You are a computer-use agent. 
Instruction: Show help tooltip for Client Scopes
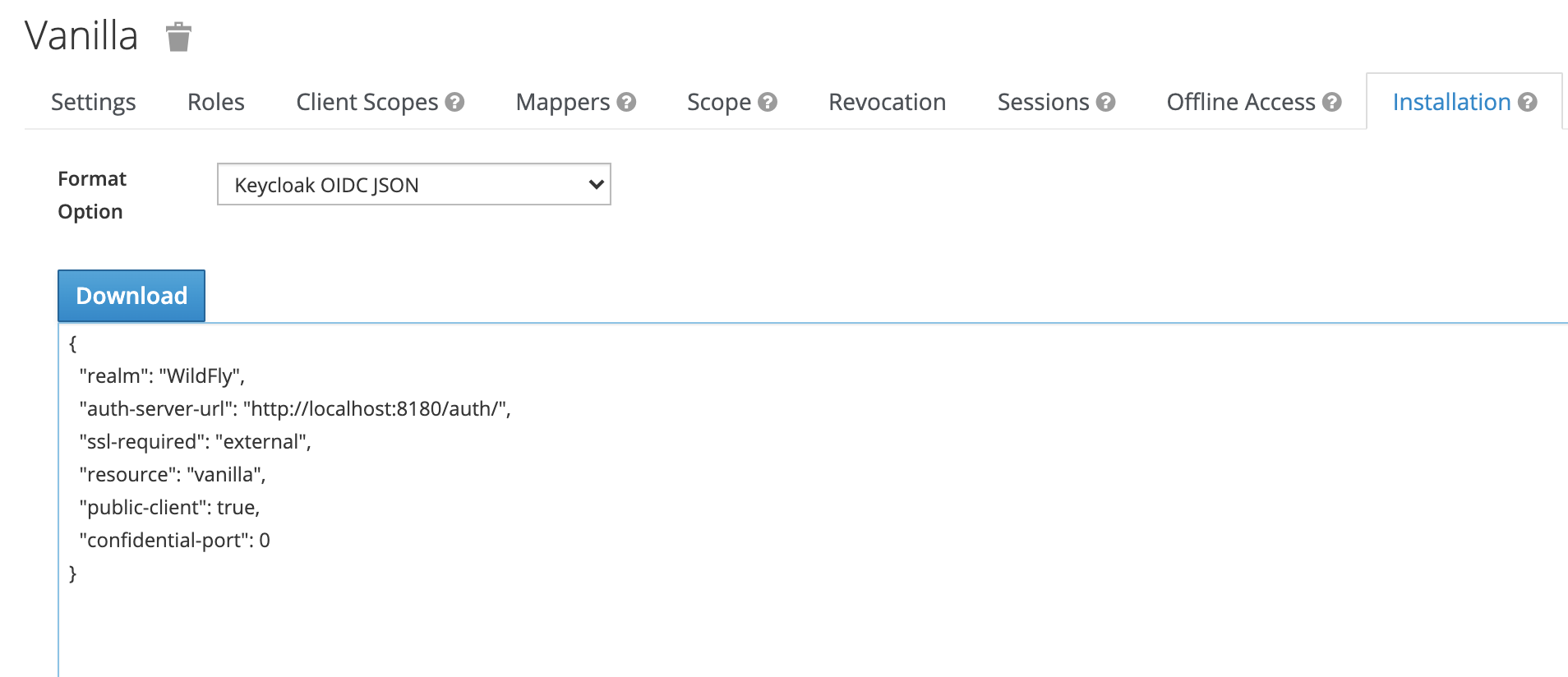click(x=454, y=102)
